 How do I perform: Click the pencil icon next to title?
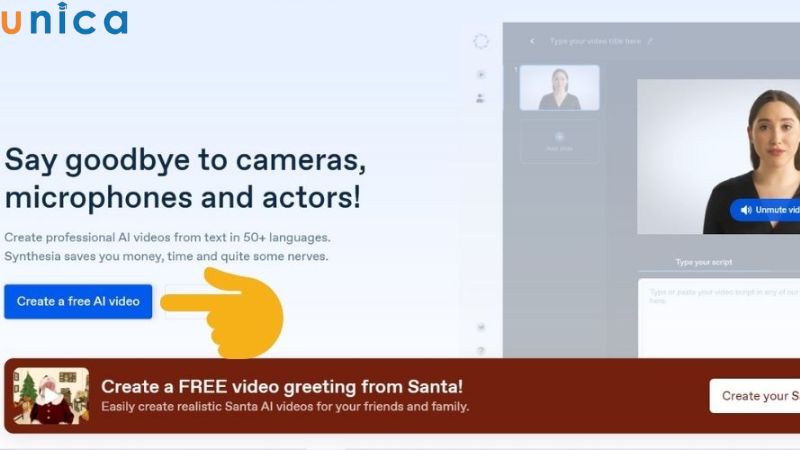tap(650, 41)
